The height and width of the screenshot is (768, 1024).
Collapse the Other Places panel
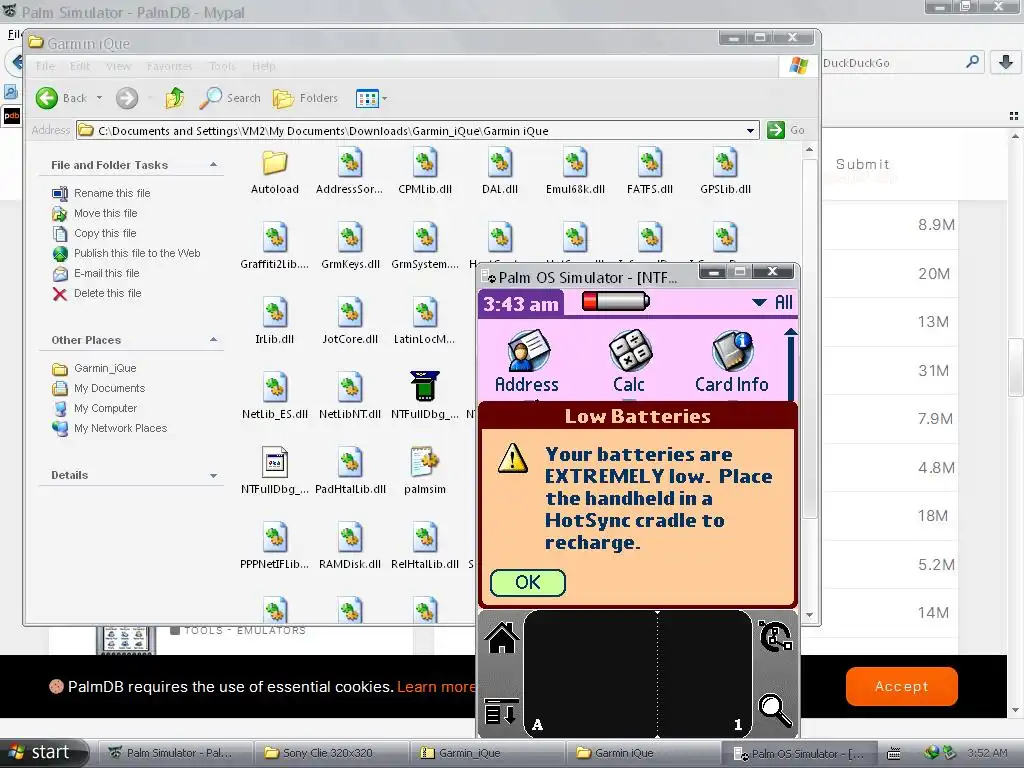click(x=214, y=340)
